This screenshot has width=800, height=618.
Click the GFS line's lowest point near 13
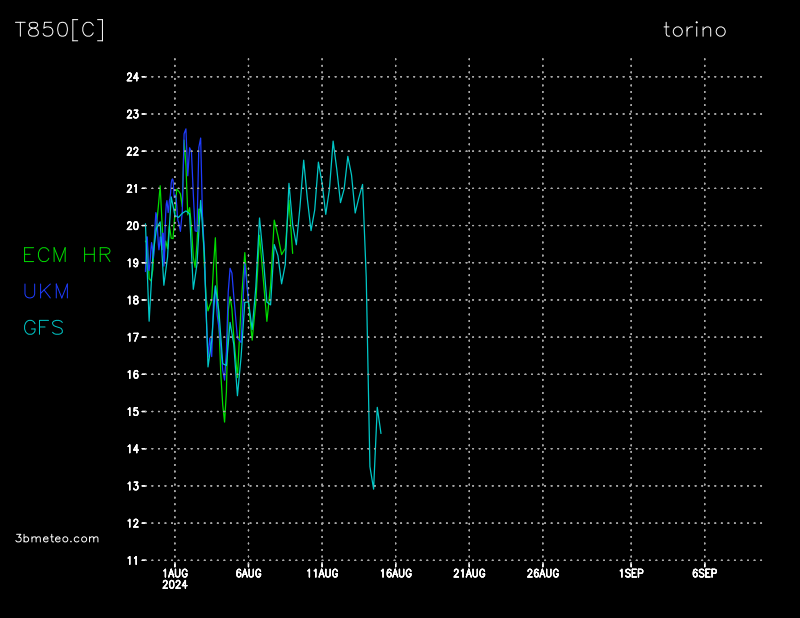373,488
